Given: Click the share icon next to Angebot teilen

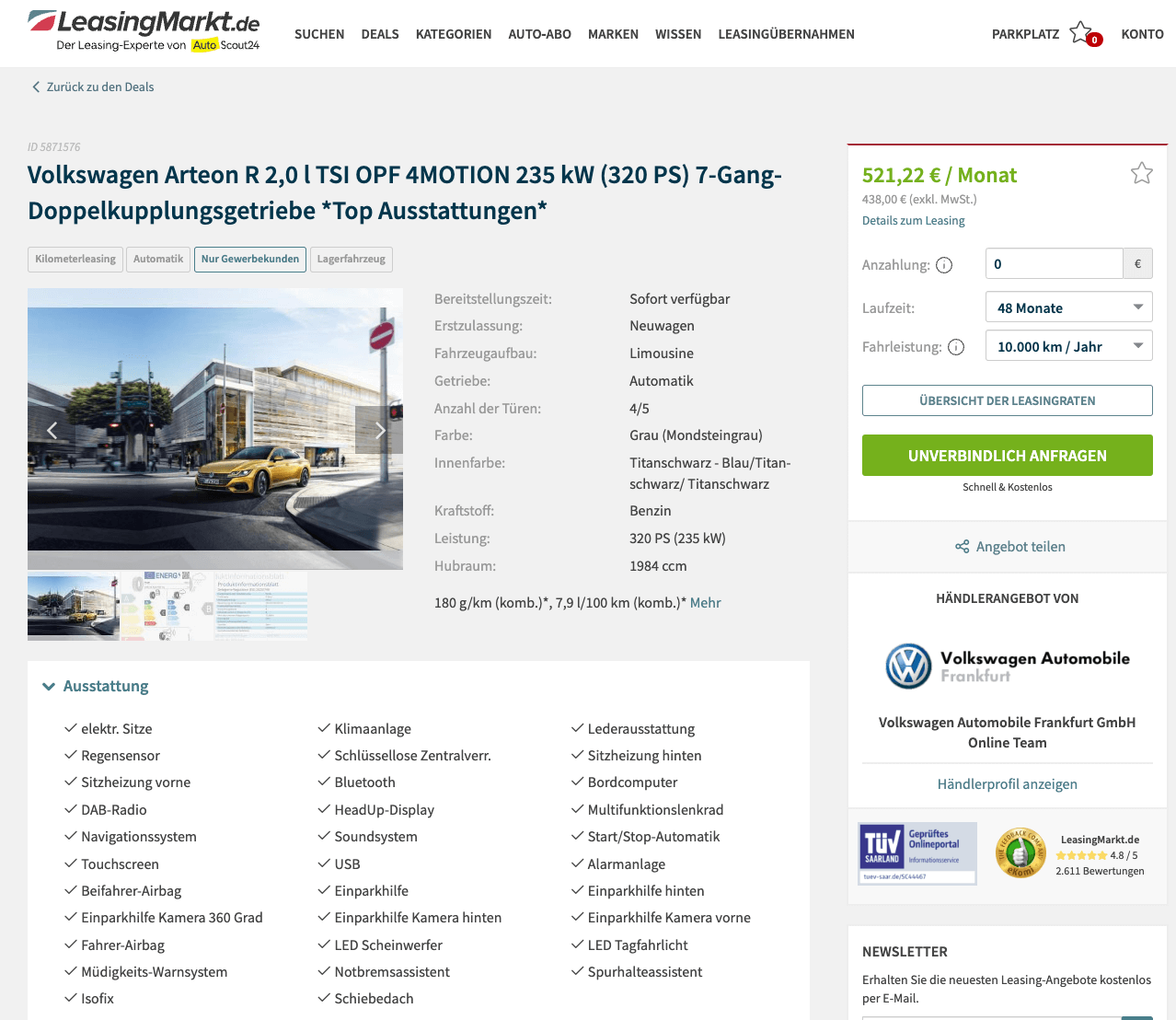Looking at the screenshot, I should click(x=962, y=547).
